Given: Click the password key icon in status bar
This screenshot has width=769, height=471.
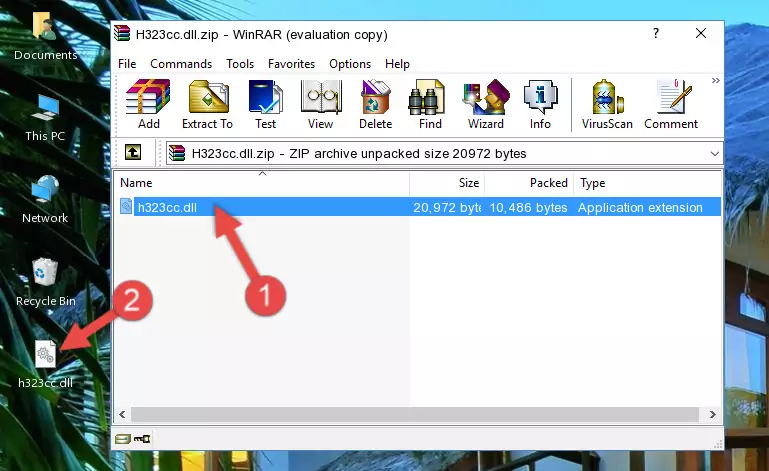Looking at the screenshot, I should 142,439.
